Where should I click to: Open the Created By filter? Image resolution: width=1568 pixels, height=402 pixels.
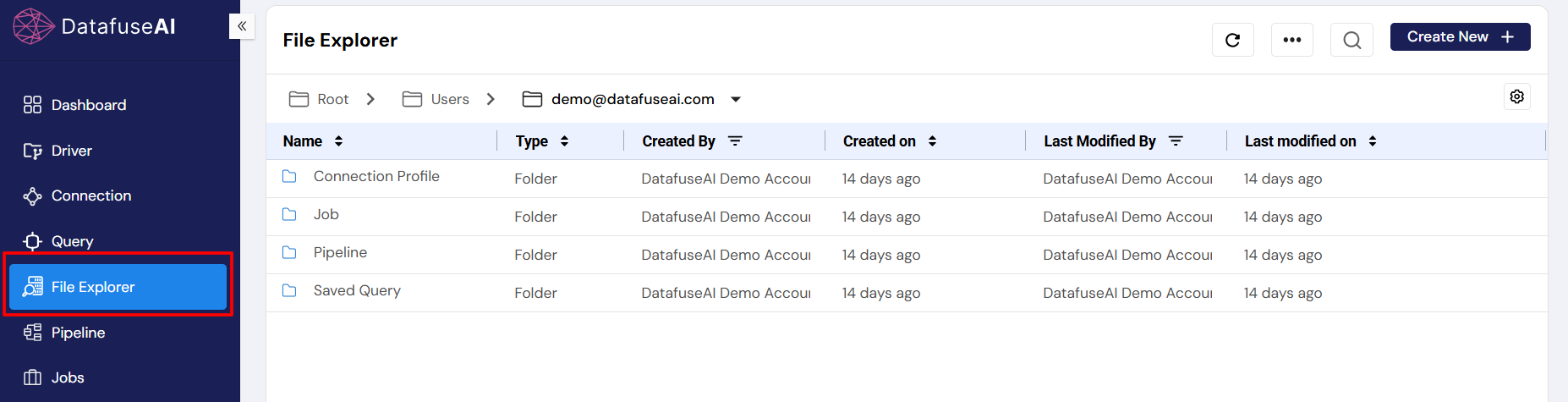(735, 141)
